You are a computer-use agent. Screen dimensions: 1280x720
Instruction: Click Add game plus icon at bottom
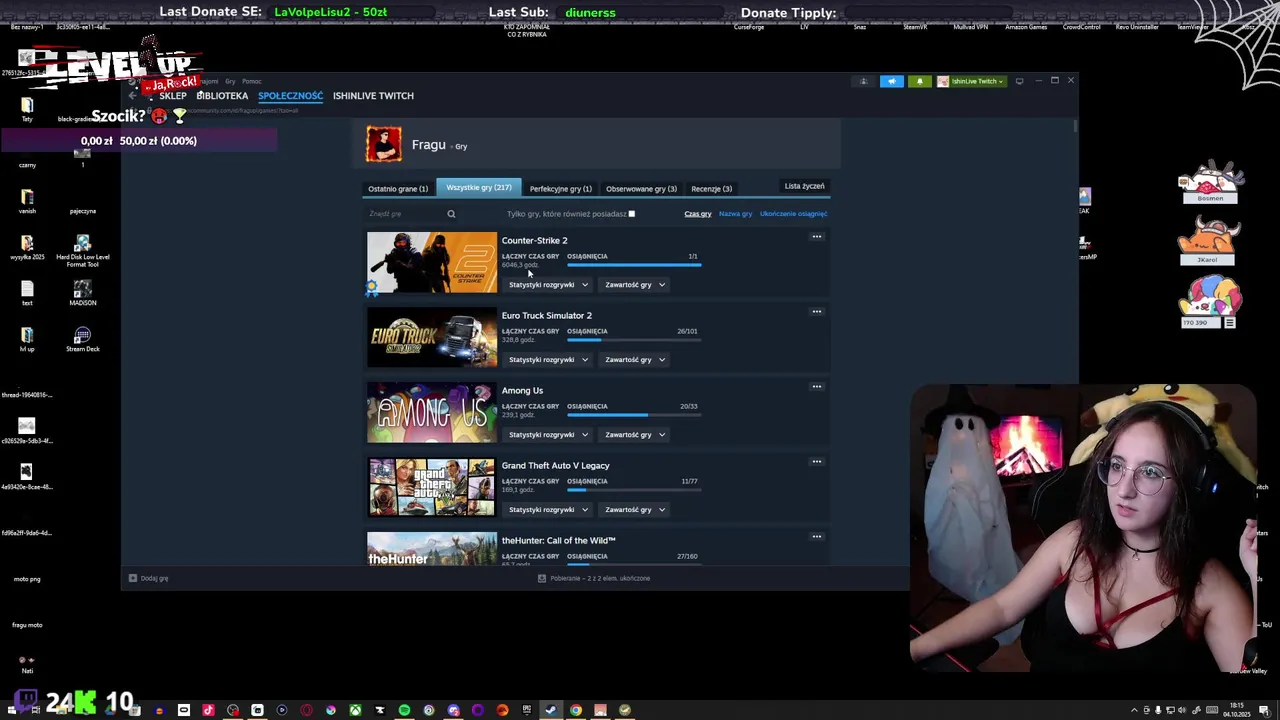click(x=132, y=578)
